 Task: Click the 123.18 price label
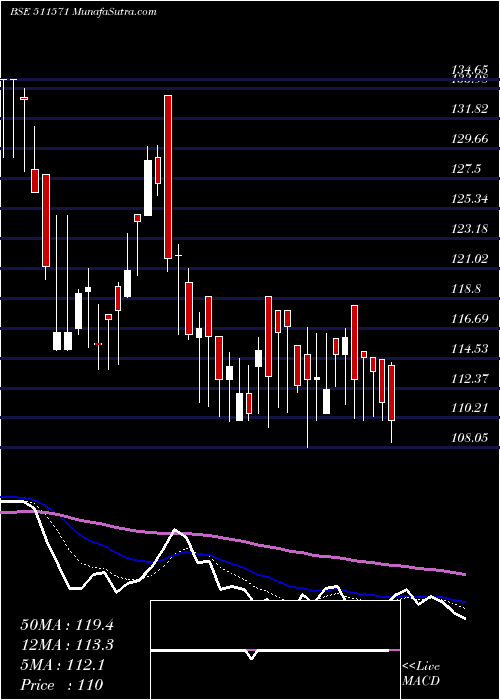(469, 229)
